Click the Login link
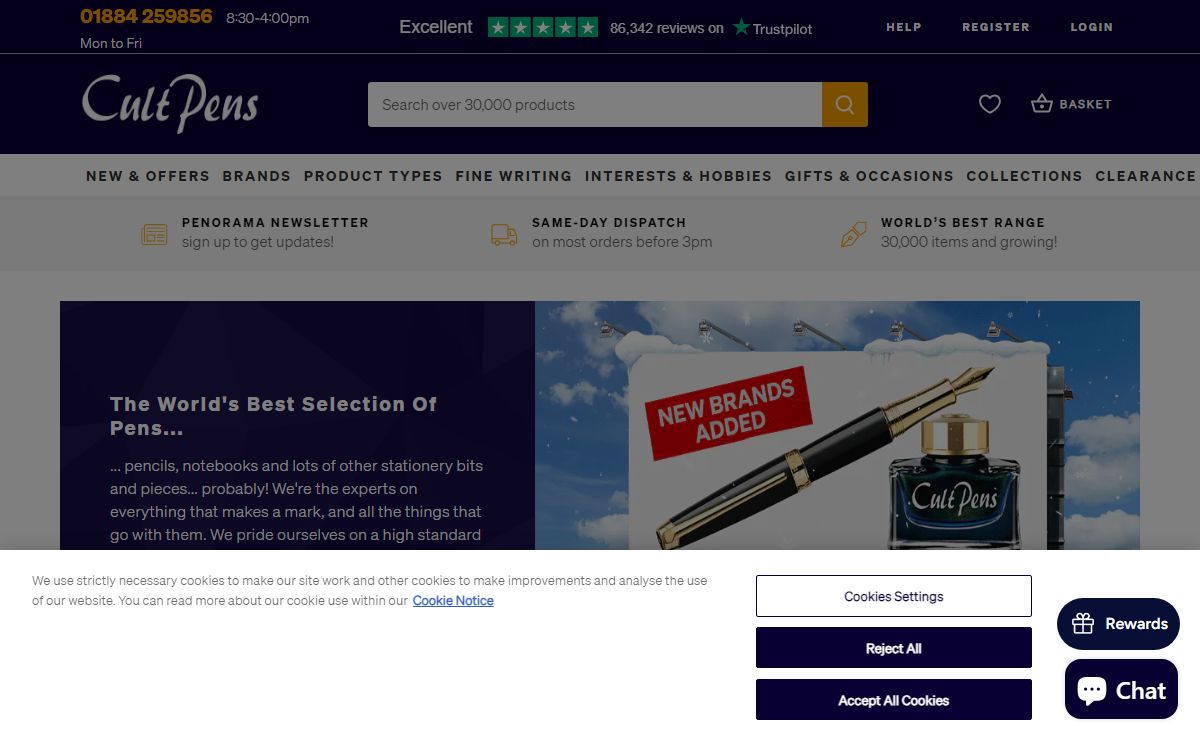This screenshot has height=740, width=1200. (x=1092, y=27)
